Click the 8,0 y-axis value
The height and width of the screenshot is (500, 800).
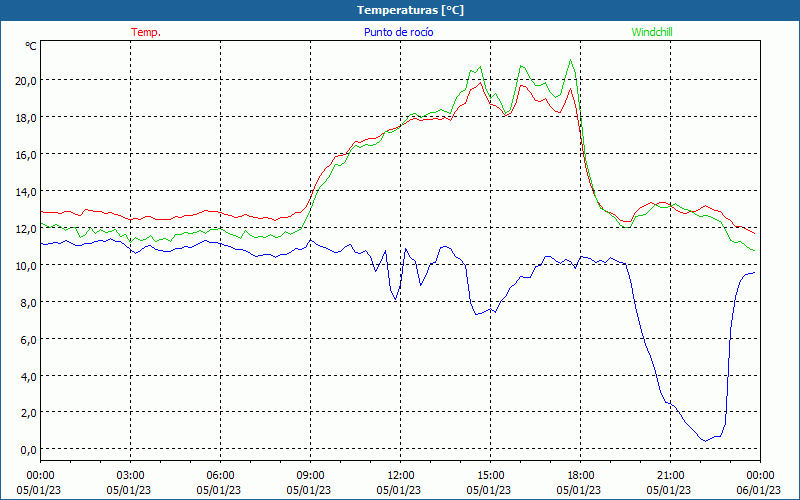29,302
